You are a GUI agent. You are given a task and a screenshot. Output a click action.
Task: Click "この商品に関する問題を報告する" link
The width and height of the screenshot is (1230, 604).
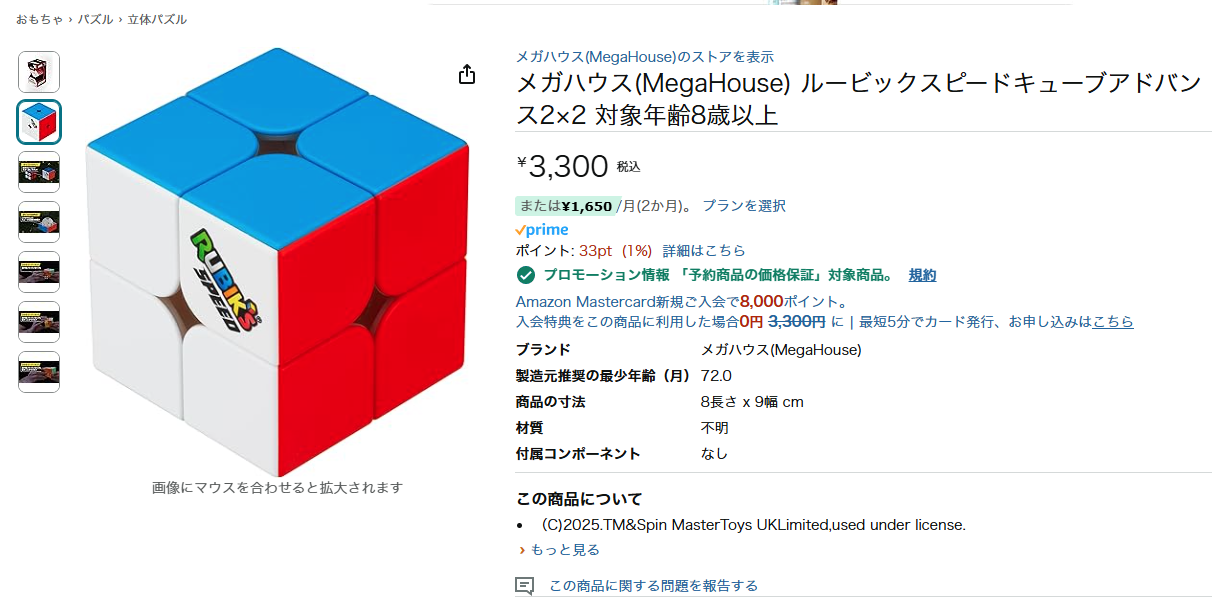(x=653, y=586)
